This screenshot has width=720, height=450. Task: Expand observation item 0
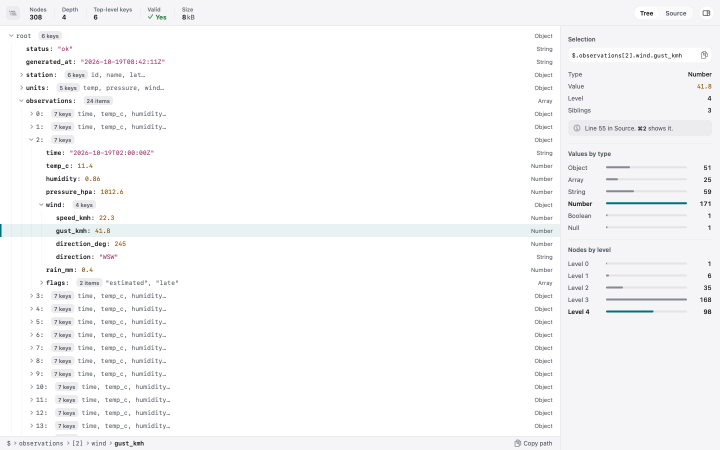31,114
